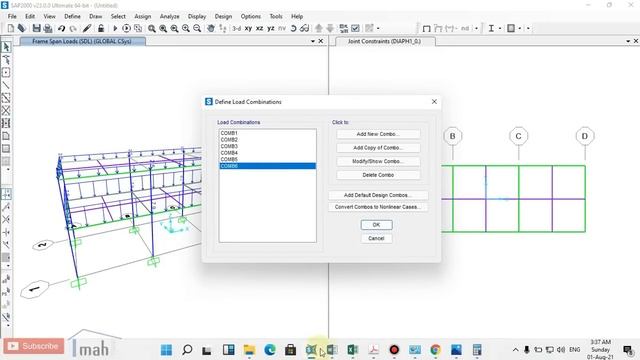Click the YouTube Subscribe button overlay
The height and width of the screenshot is (360, 640).
[x=34, y=346]
